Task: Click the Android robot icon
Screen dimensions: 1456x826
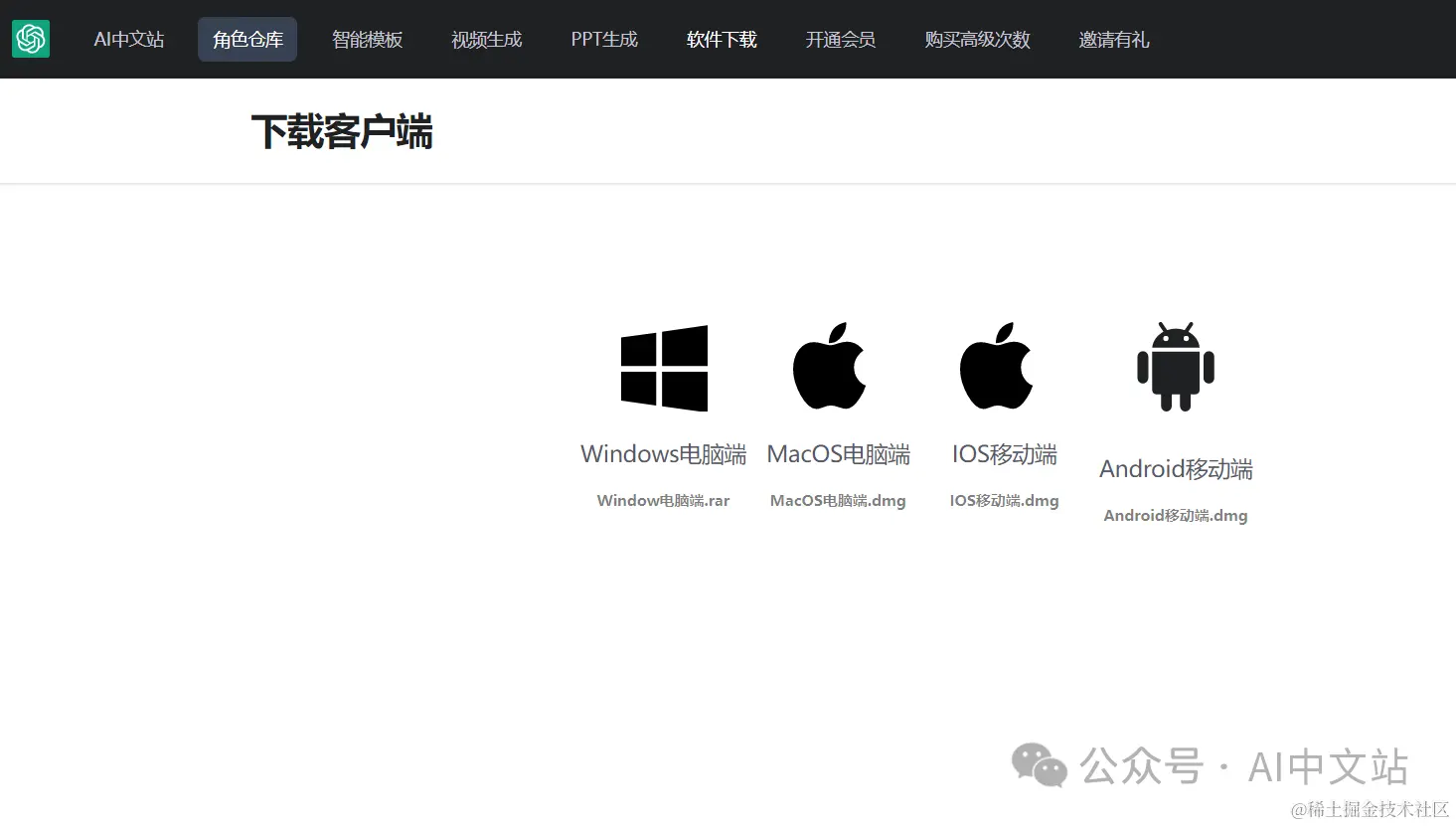Action: [x=1176, y=366]
